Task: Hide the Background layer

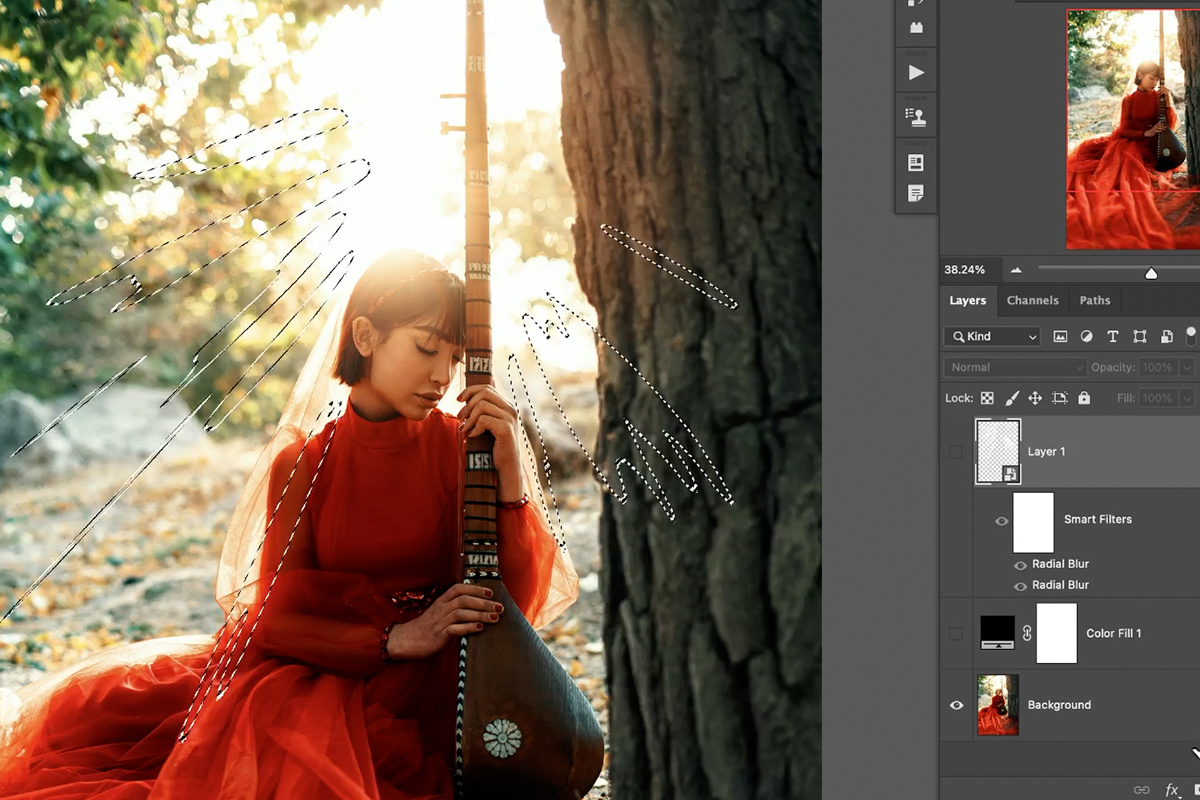Action: [x=957, y=705]
